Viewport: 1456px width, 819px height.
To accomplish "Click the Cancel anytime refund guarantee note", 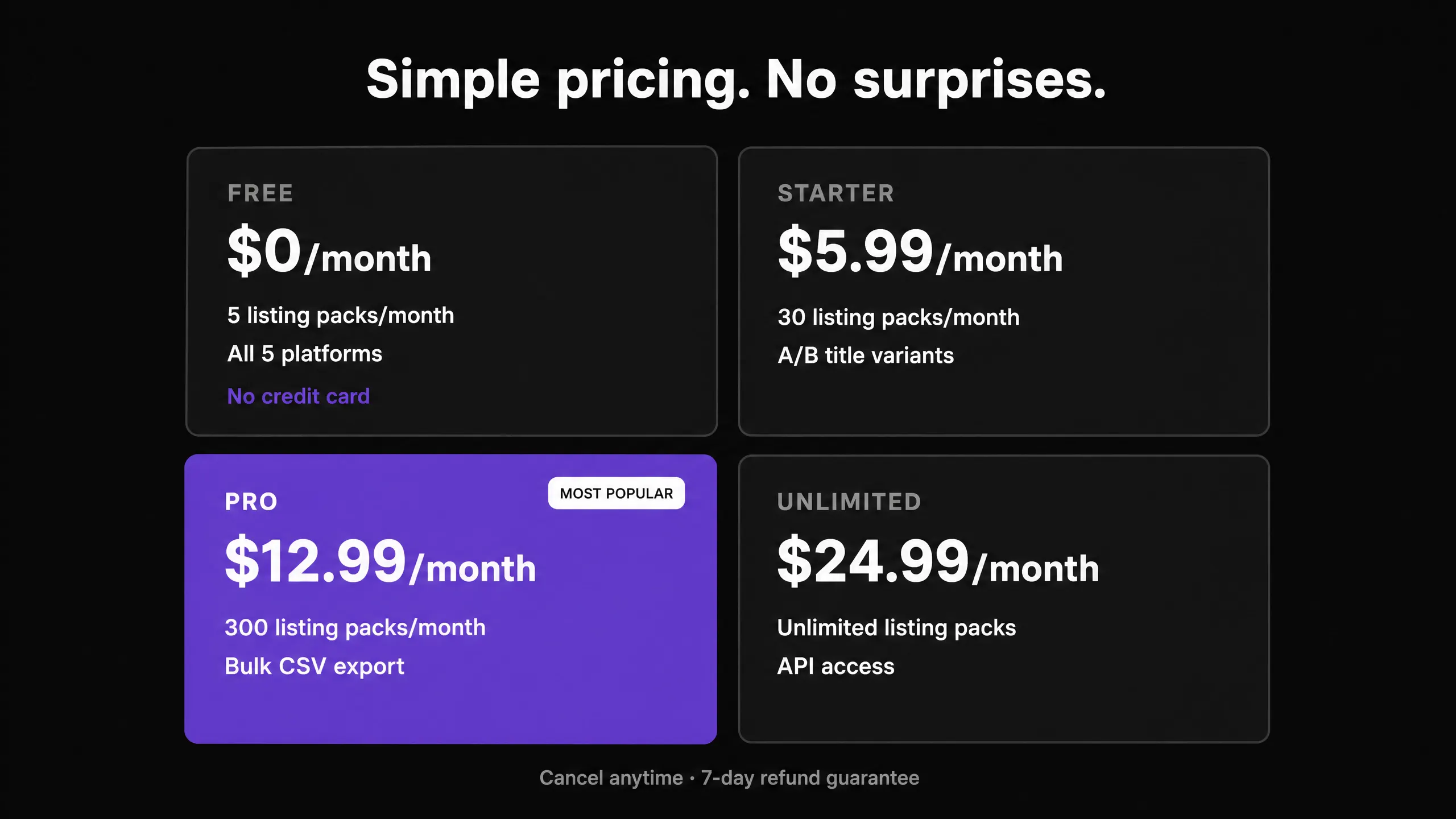I will click(729, 778).
